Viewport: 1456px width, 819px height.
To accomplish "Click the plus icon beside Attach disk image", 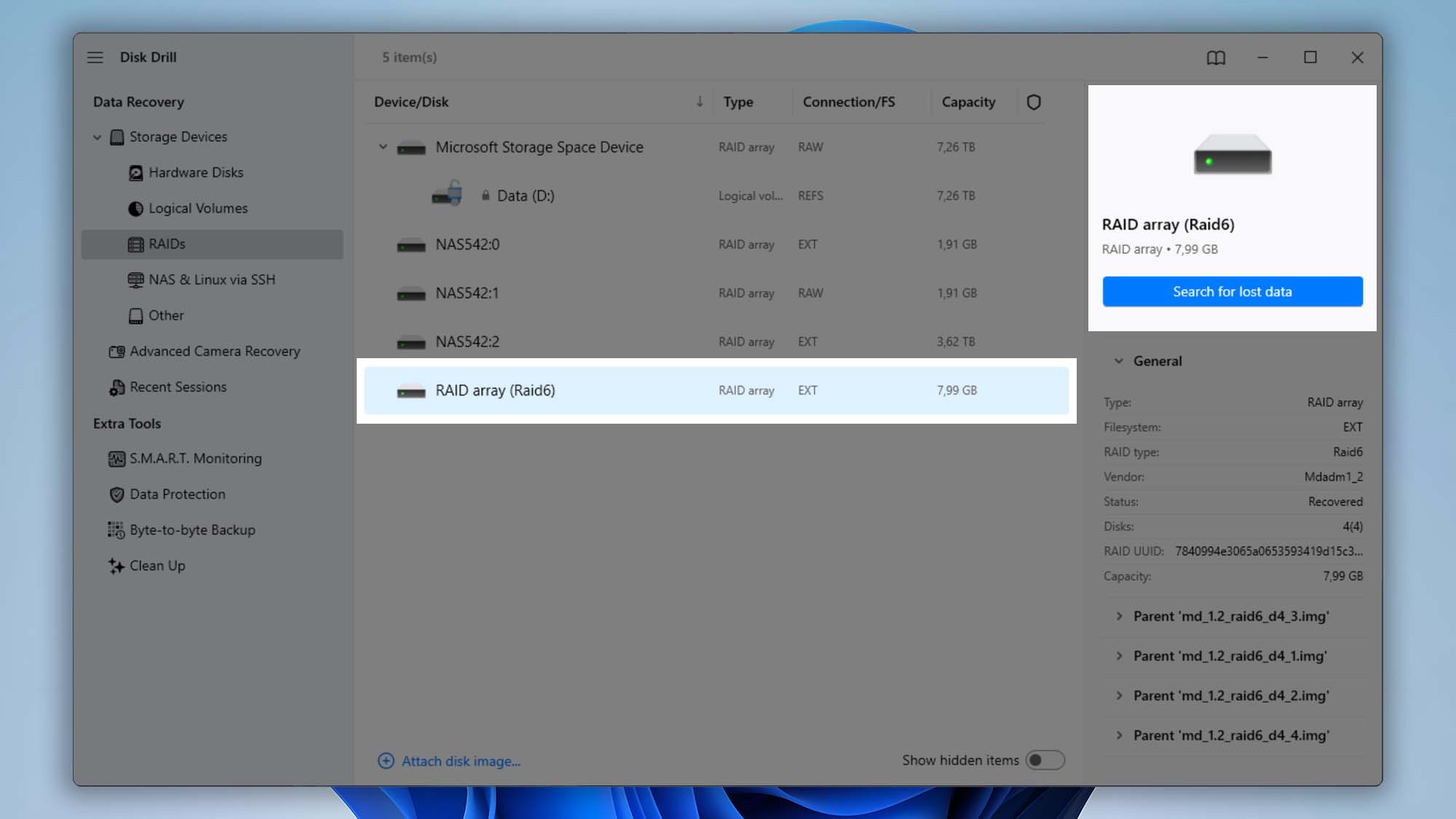I will 386,761.
